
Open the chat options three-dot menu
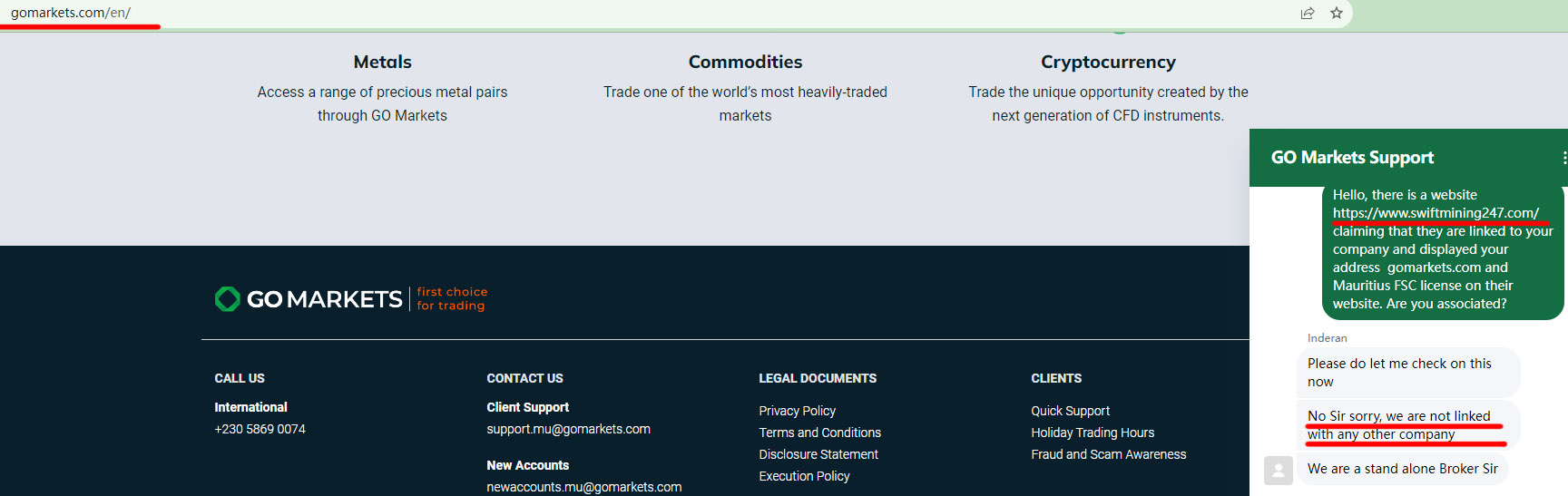click(x=1563, y=158)
